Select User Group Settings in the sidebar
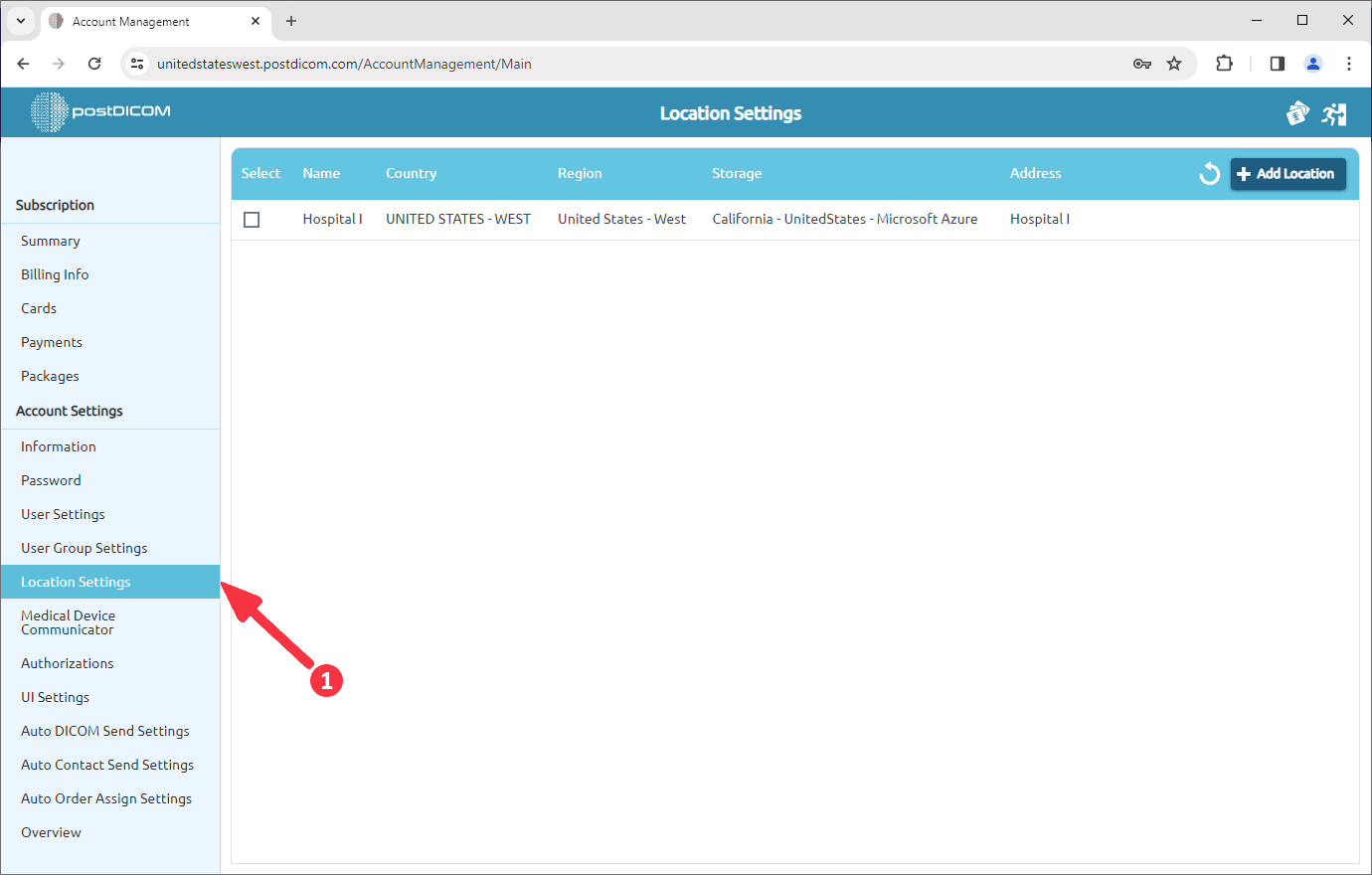The height and width of the screenshot is (875, 1372). point(84,547)
